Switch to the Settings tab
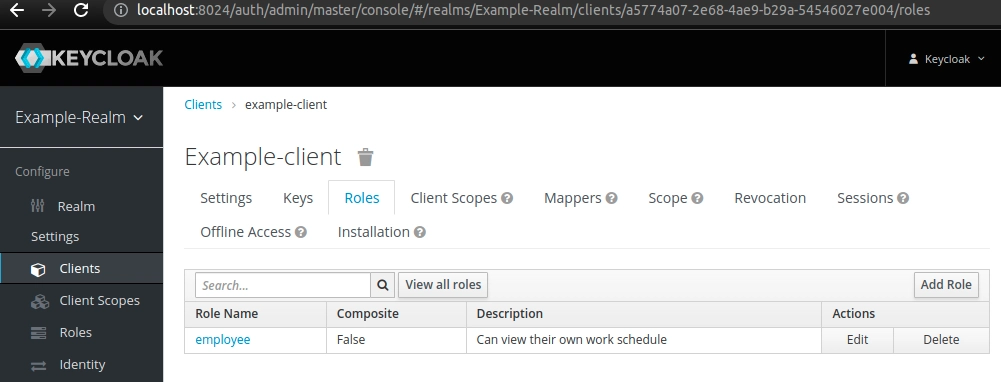Image resolution: width=1001 pixels, height=382 pixels. (226, 198)
